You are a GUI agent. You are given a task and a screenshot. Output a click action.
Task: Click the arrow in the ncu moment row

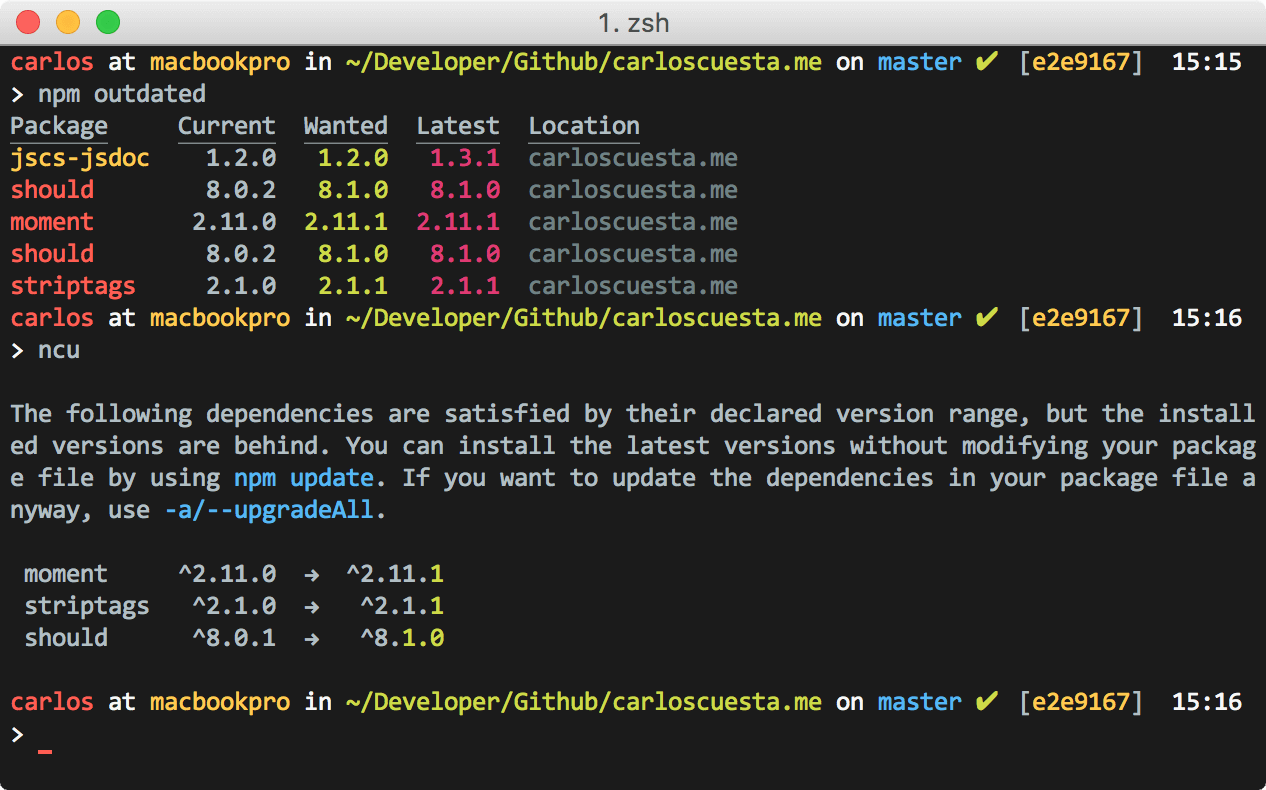311,575
